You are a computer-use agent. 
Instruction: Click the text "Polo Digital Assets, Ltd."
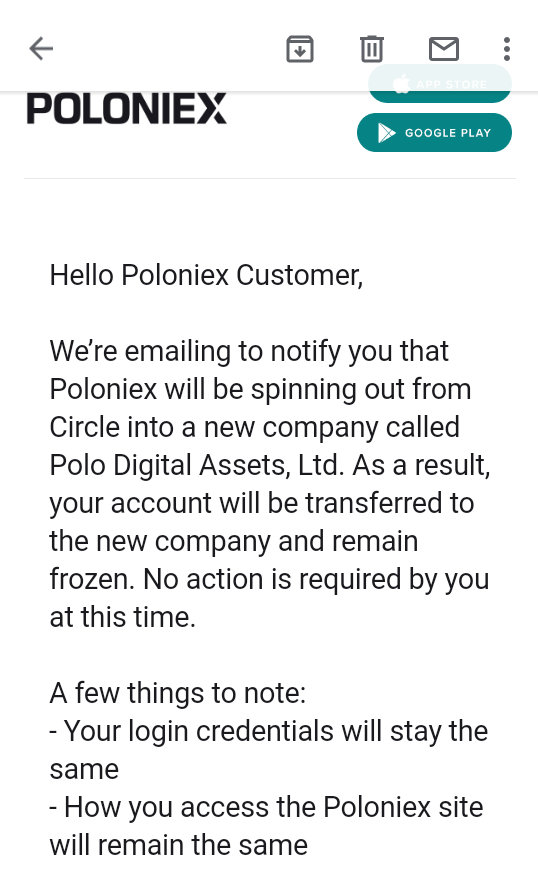pos(197,465)
